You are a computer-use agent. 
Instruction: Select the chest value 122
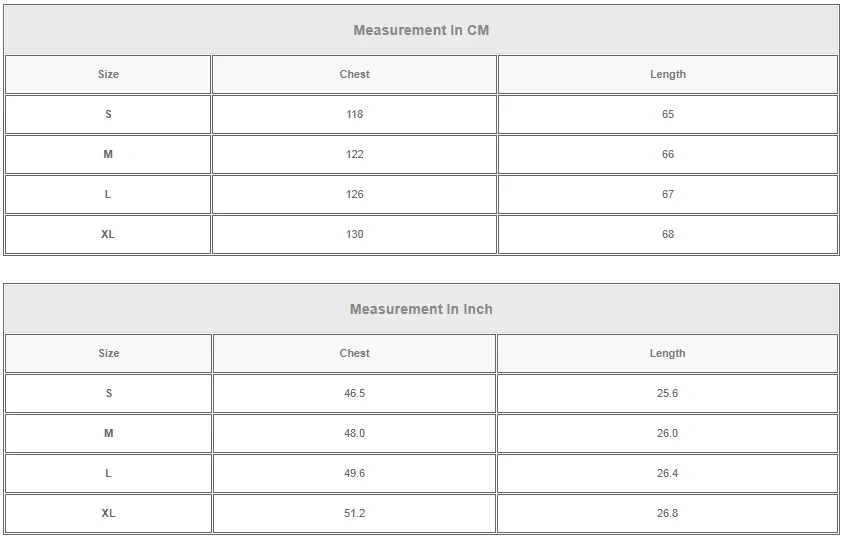(354, 154)
